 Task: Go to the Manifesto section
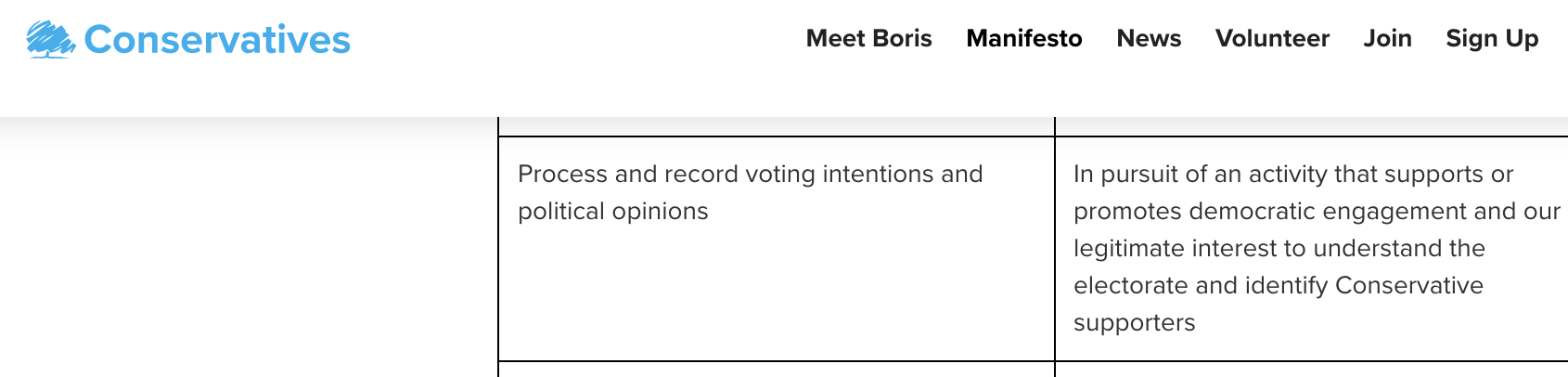(1024, 38)
